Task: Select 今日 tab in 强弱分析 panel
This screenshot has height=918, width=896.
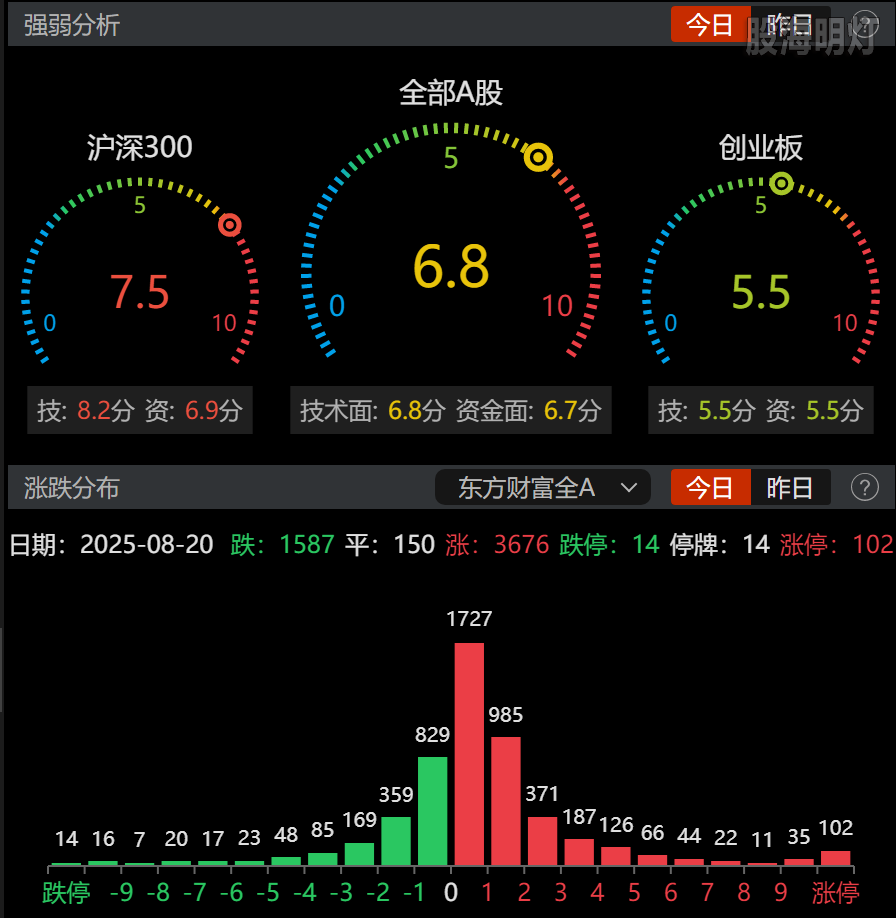Action: click(710, 25)
